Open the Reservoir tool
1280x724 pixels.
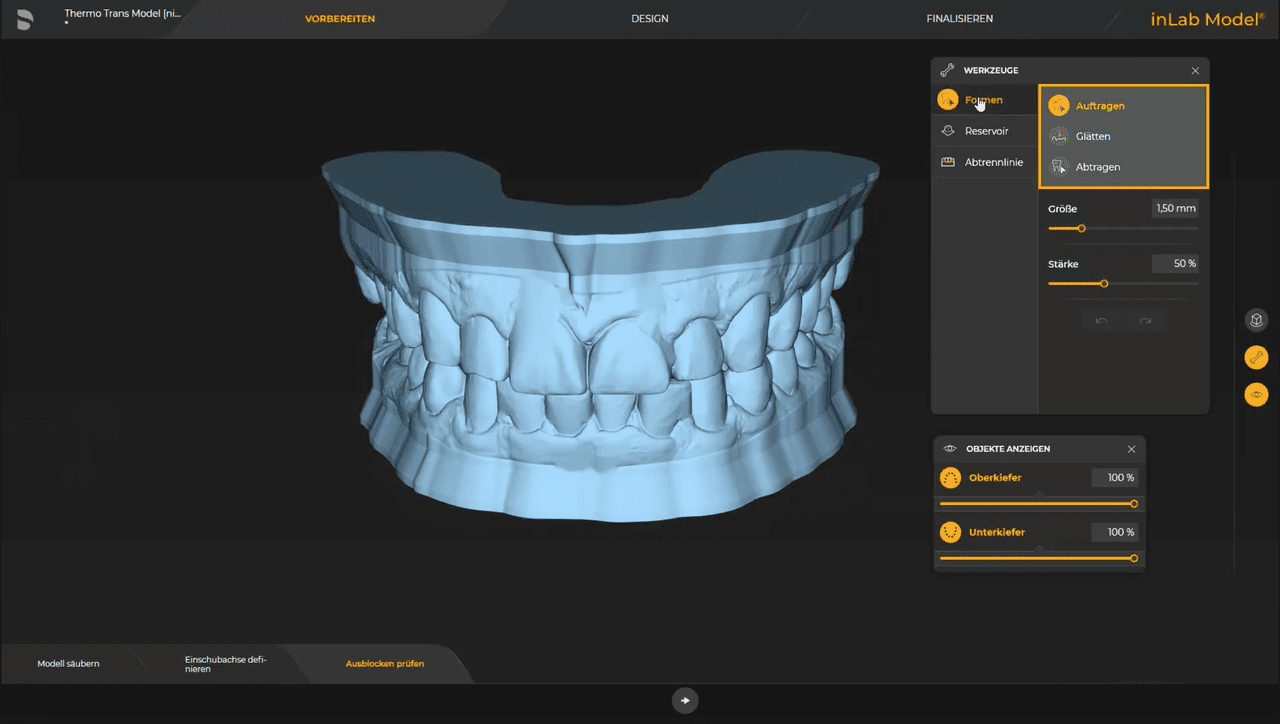985,130
